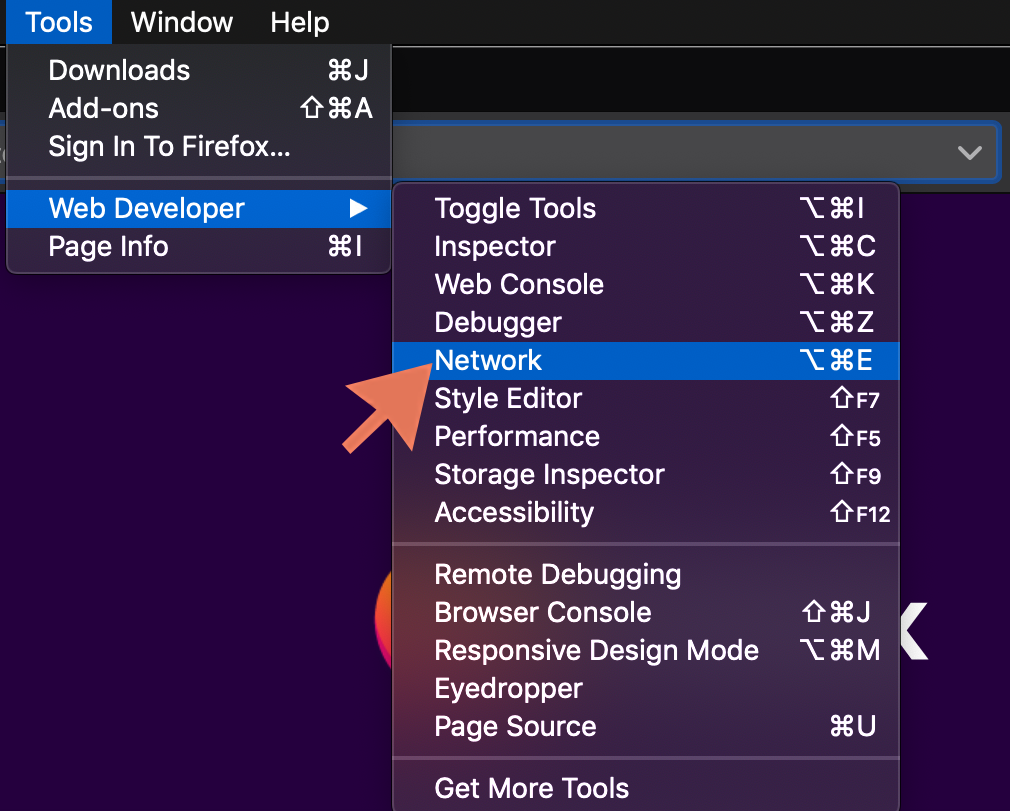Select Downloads from Tools menu

pos(119,71)
